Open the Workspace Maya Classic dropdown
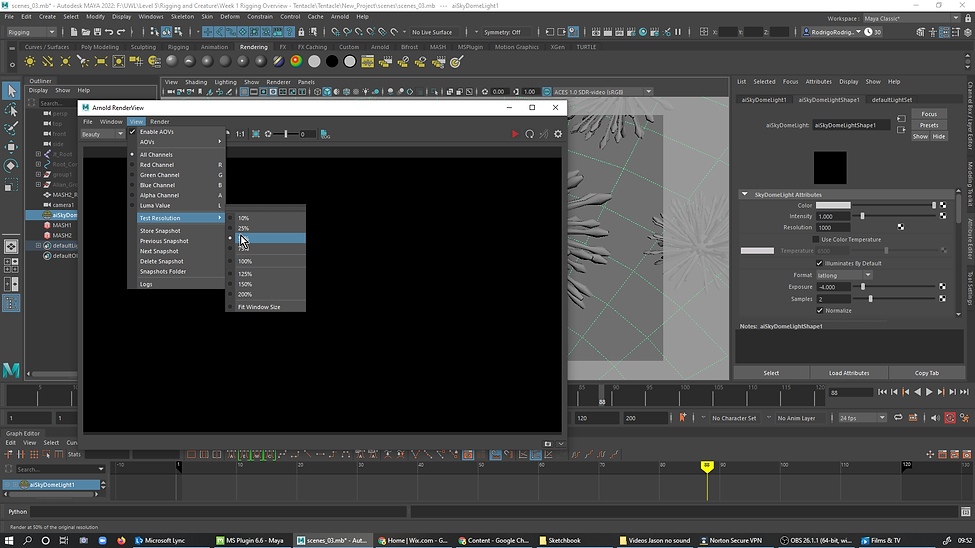Screen dimensions: 975x548 coord(912,19)
